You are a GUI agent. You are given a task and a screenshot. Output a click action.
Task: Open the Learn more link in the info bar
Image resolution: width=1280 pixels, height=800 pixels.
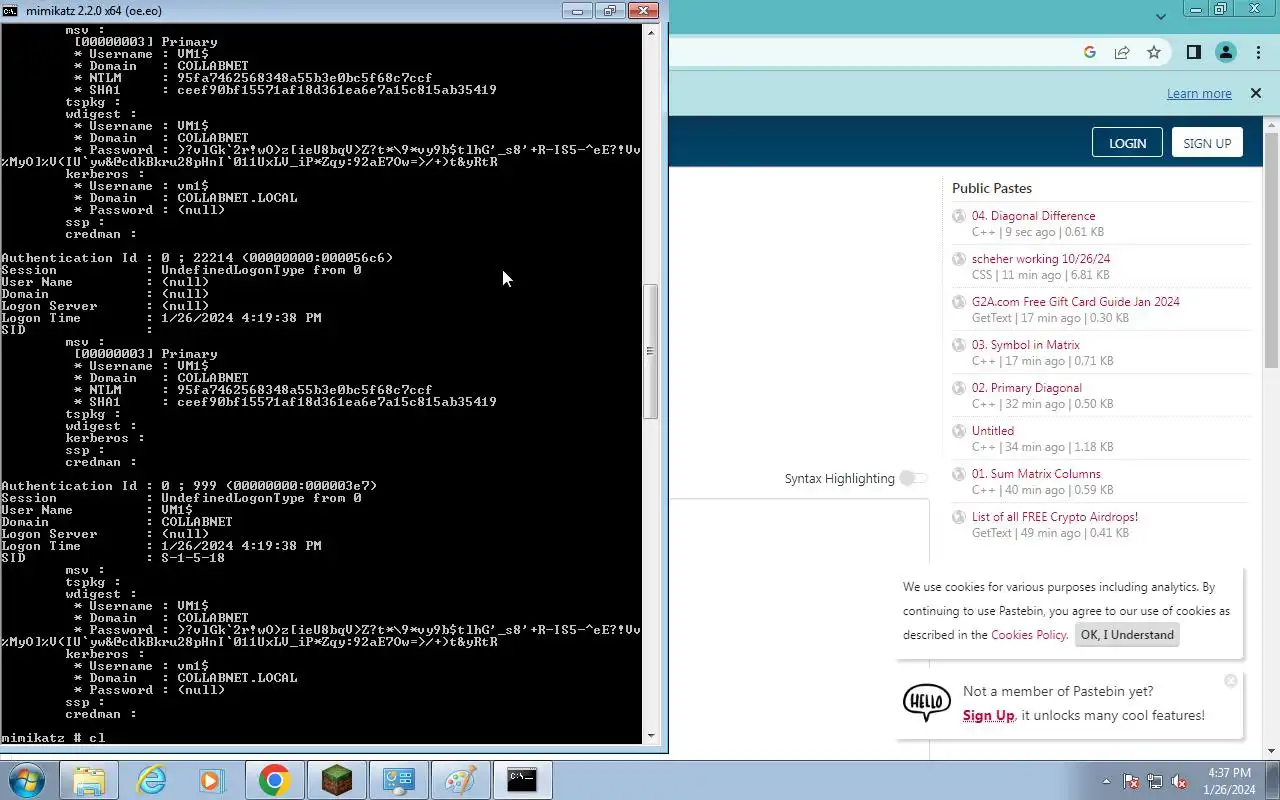pos(1199,93)
